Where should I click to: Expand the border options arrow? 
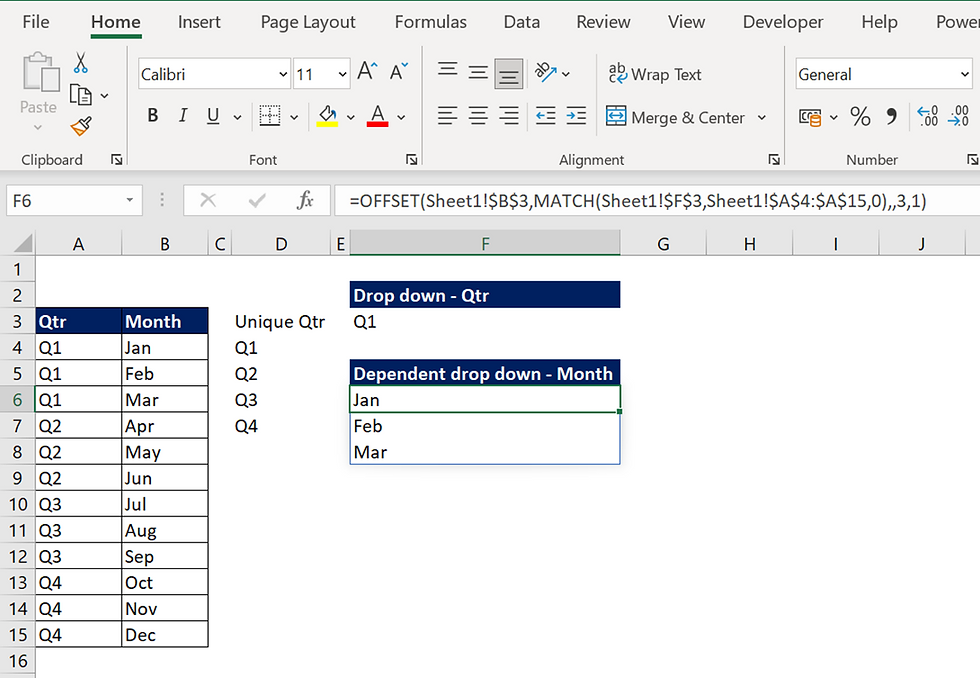(x=294, y=117)
